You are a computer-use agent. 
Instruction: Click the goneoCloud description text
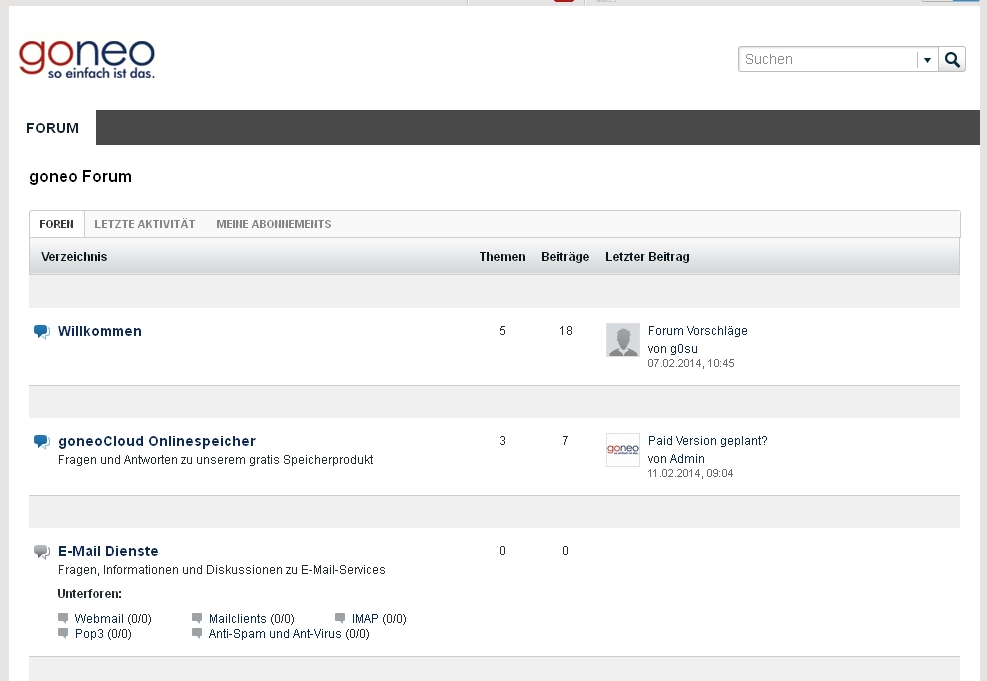pos(215,460)
